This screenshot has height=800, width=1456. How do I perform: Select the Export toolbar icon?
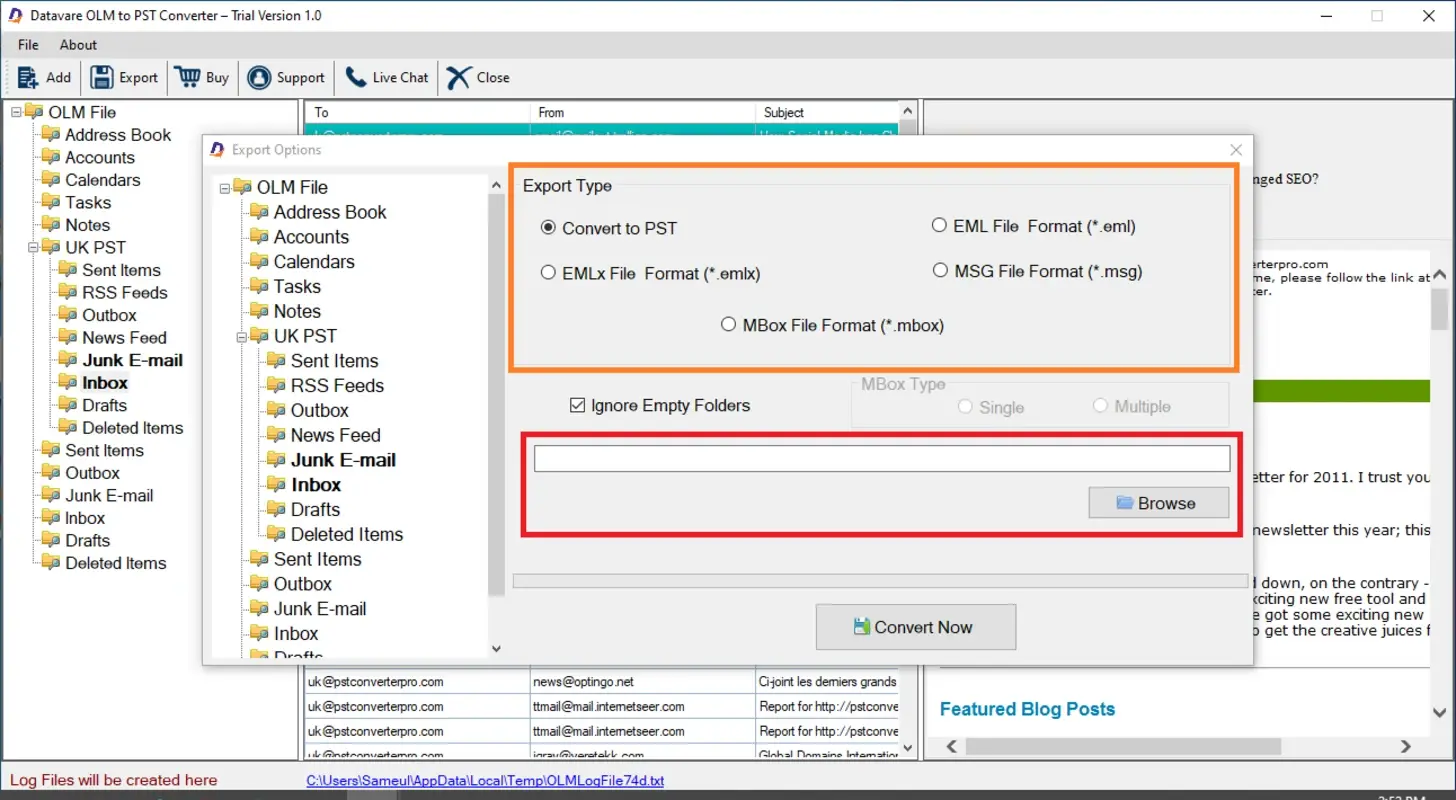click(x=101, y=77)
